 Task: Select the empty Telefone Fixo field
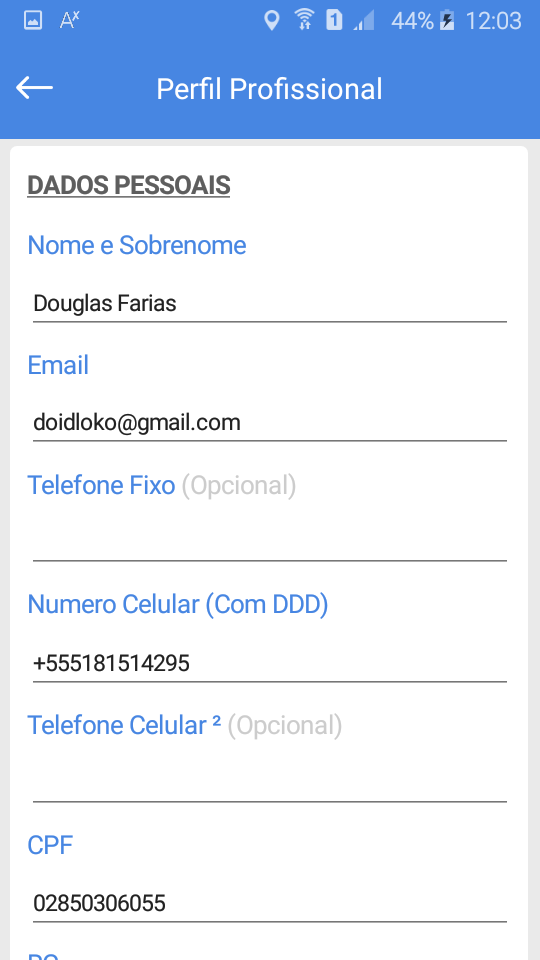pyautogui.click(x=269, y=542)
